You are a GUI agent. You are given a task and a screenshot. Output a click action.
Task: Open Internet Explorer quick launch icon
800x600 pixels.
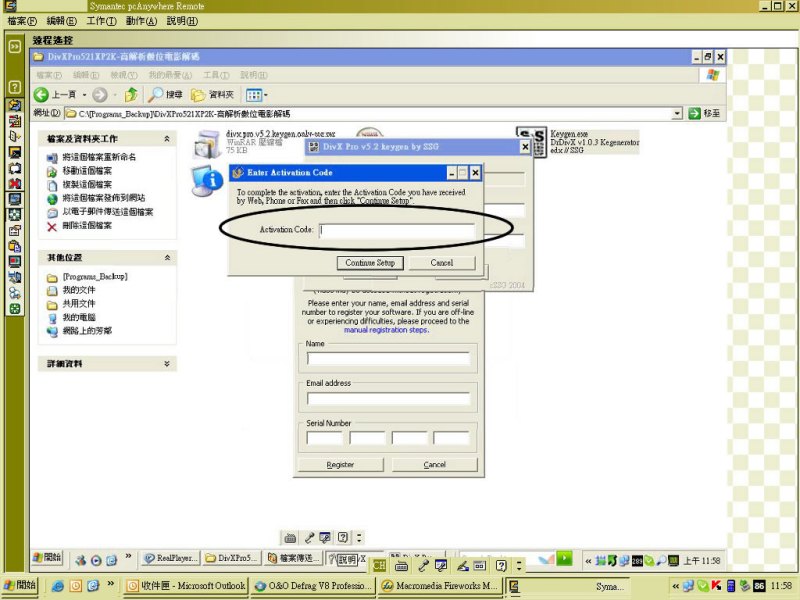point(58,586)
